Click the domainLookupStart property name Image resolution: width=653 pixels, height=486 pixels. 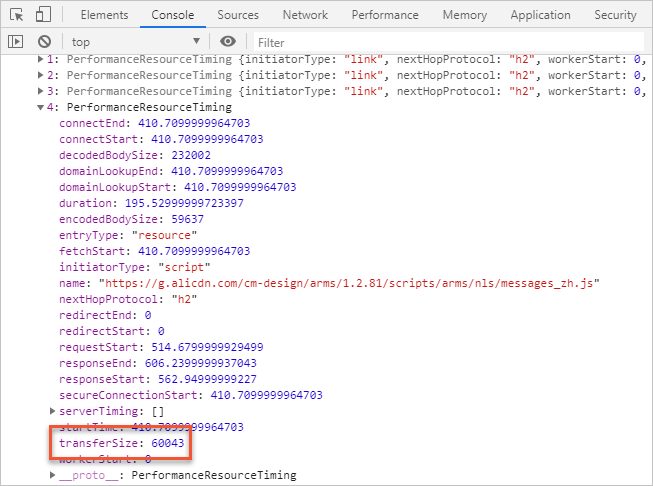click(x=115, y=187)
